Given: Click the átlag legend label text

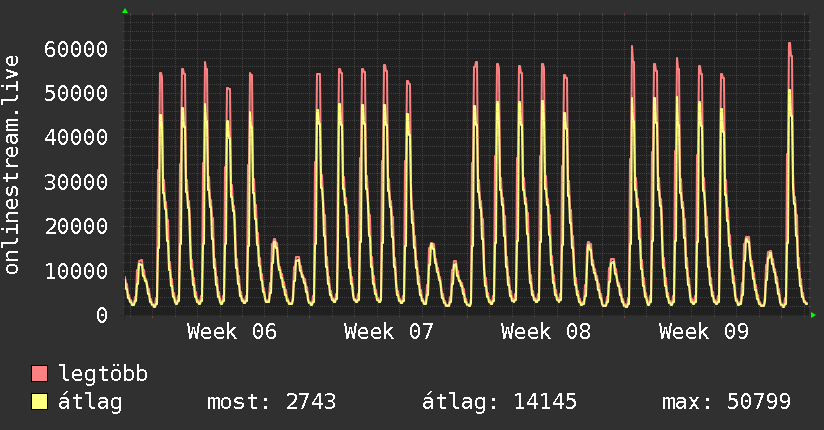Looking at the screenshot, I should pos(90,402).
